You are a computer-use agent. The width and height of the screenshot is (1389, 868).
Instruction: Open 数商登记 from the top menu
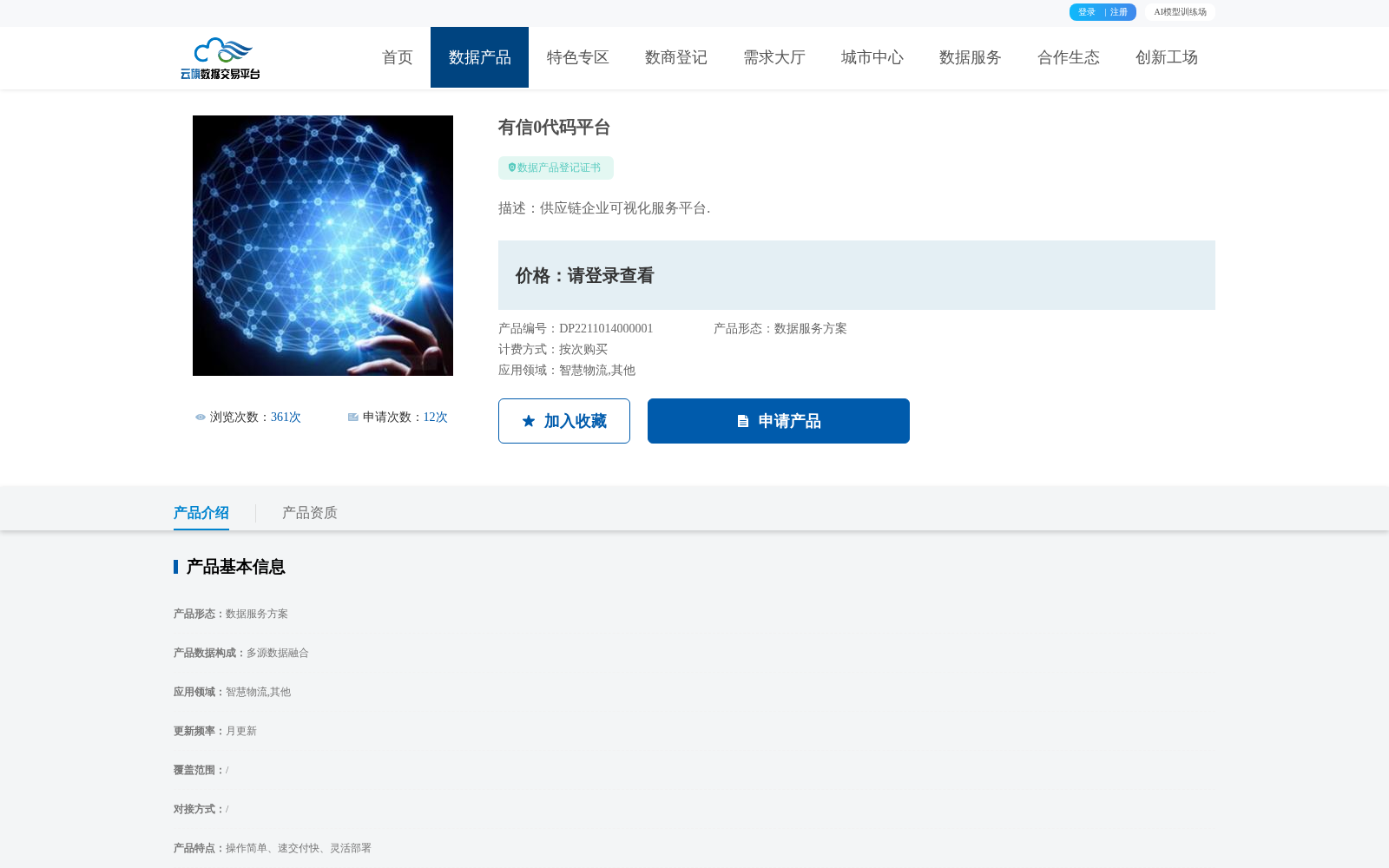coord(676,57)
